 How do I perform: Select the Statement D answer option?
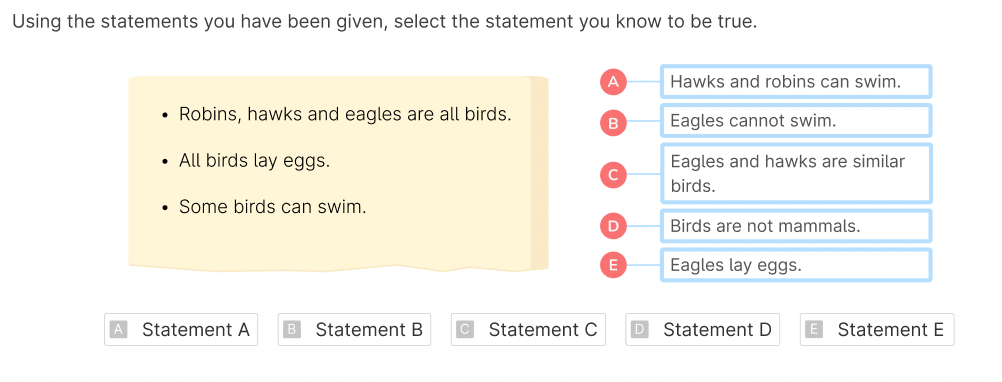coord(702,330)
